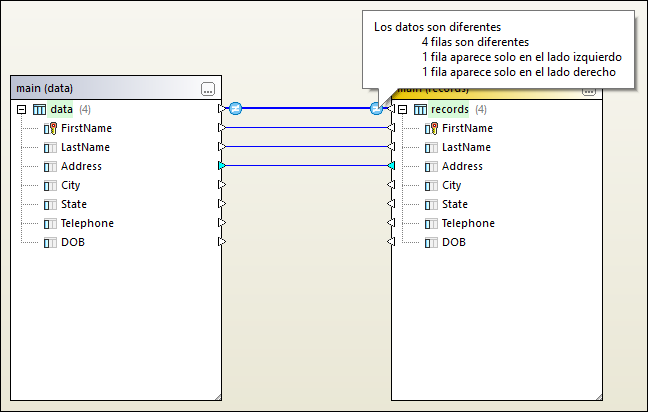Screen dimensions: 648x412
Task: Select the records table icon
Action: click(x=420, y=110)
